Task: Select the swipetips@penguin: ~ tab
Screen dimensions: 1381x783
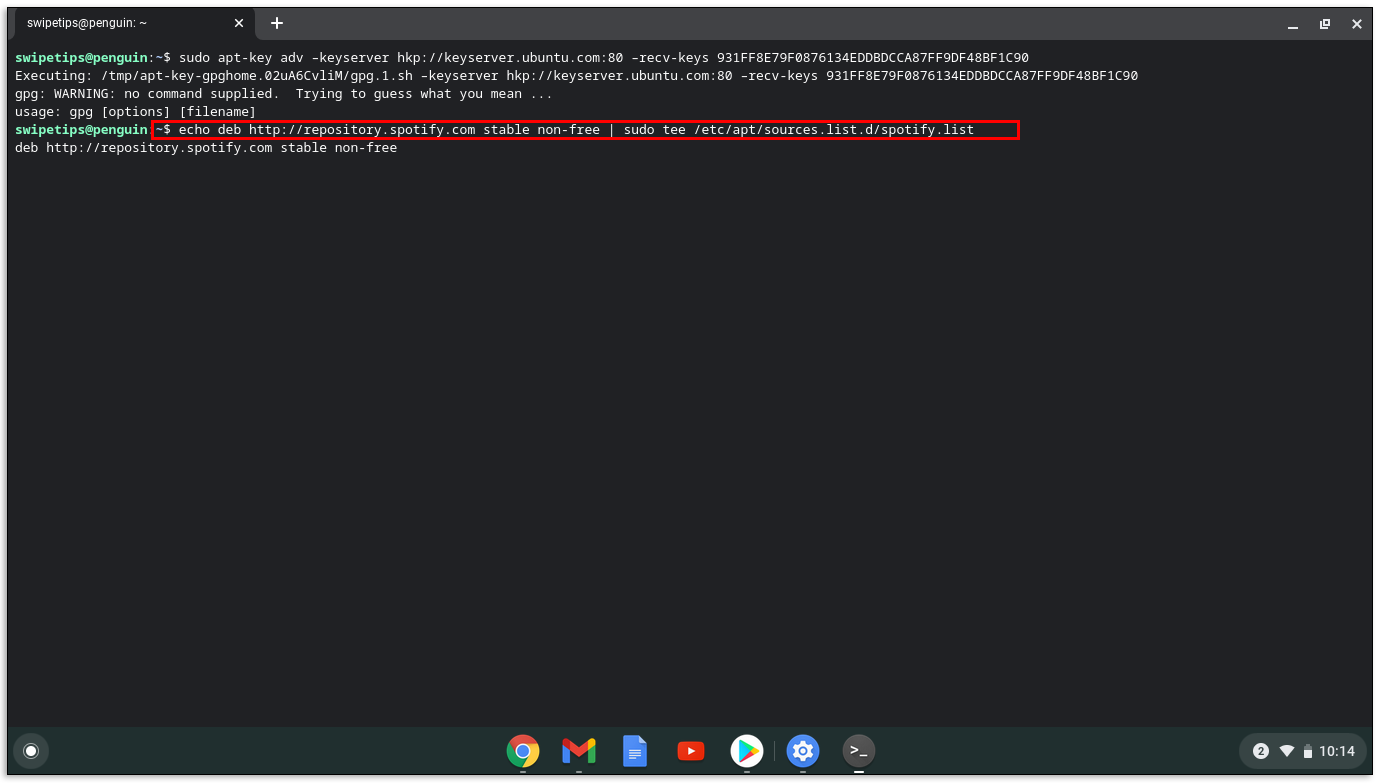Action: [134, 23]
